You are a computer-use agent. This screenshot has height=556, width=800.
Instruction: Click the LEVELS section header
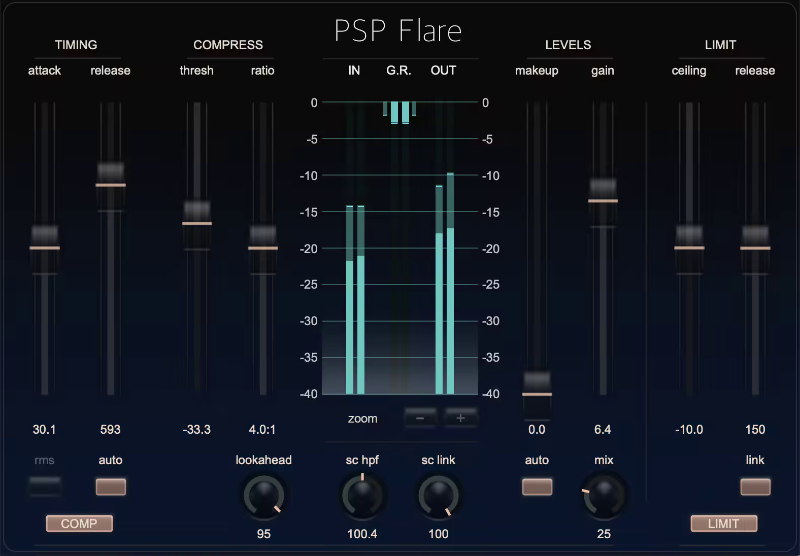[x=568, y=45]
